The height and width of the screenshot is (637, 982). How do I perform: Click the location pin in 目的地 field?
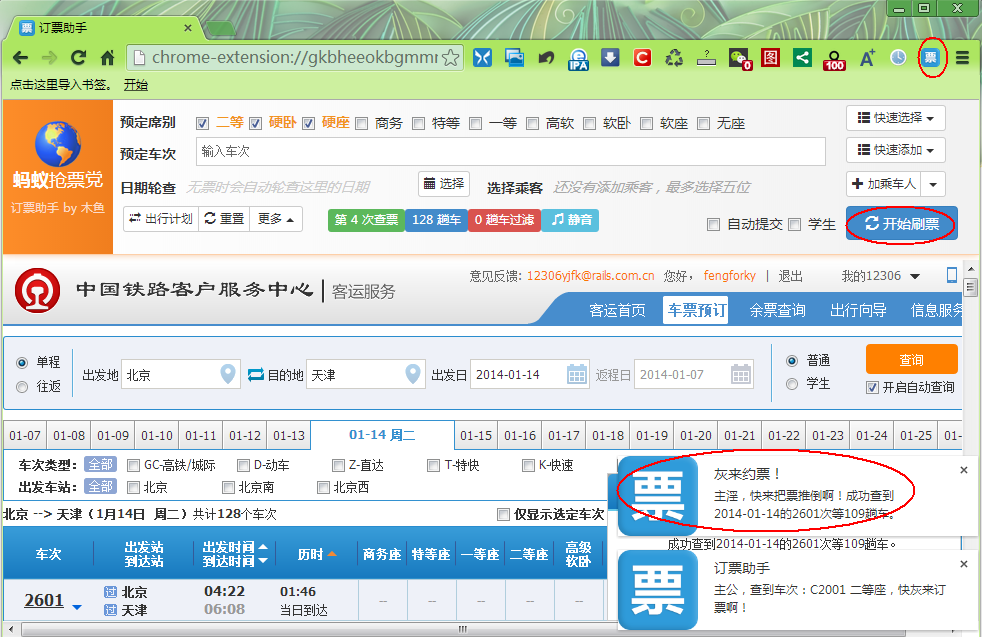(413, 374)
